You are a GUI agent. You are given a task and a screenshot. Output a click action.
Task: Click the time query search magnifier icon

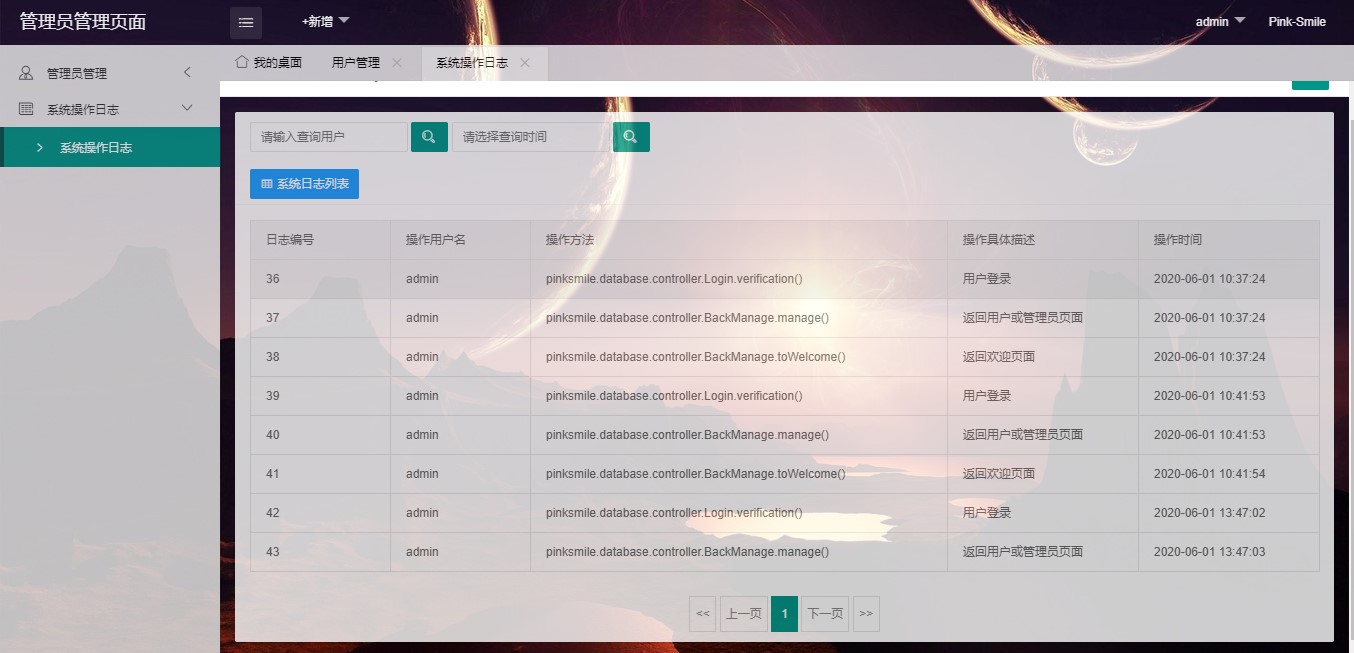click(x=631, y=136)
